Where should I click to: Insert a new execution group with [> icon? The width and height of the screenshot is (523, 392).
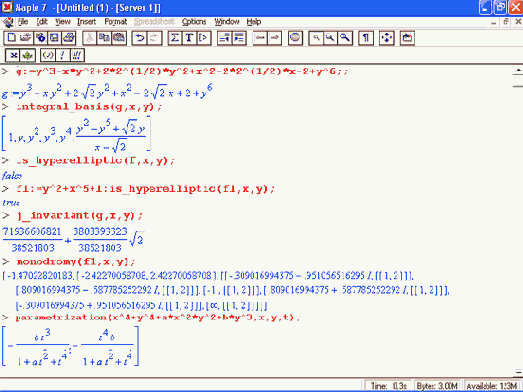(x=203, y=38)
